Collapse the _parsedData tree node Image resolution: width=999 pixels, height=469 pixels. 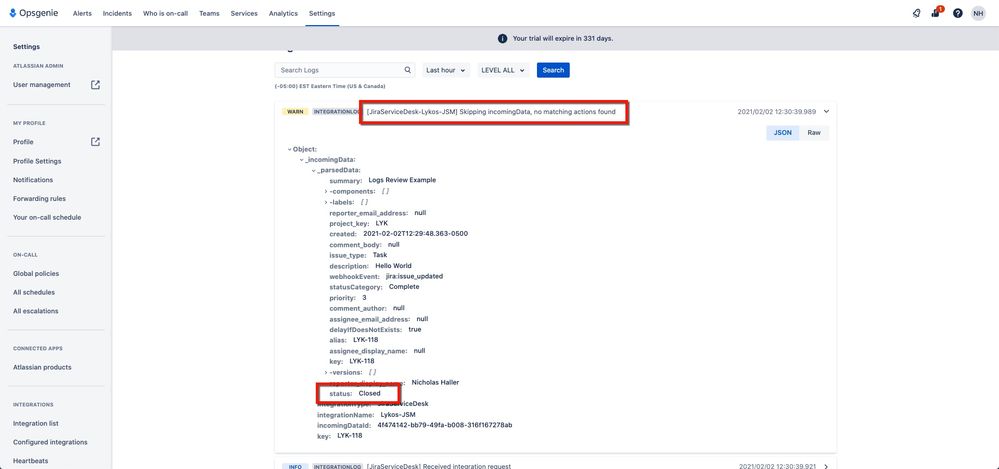tap(313, 170)
